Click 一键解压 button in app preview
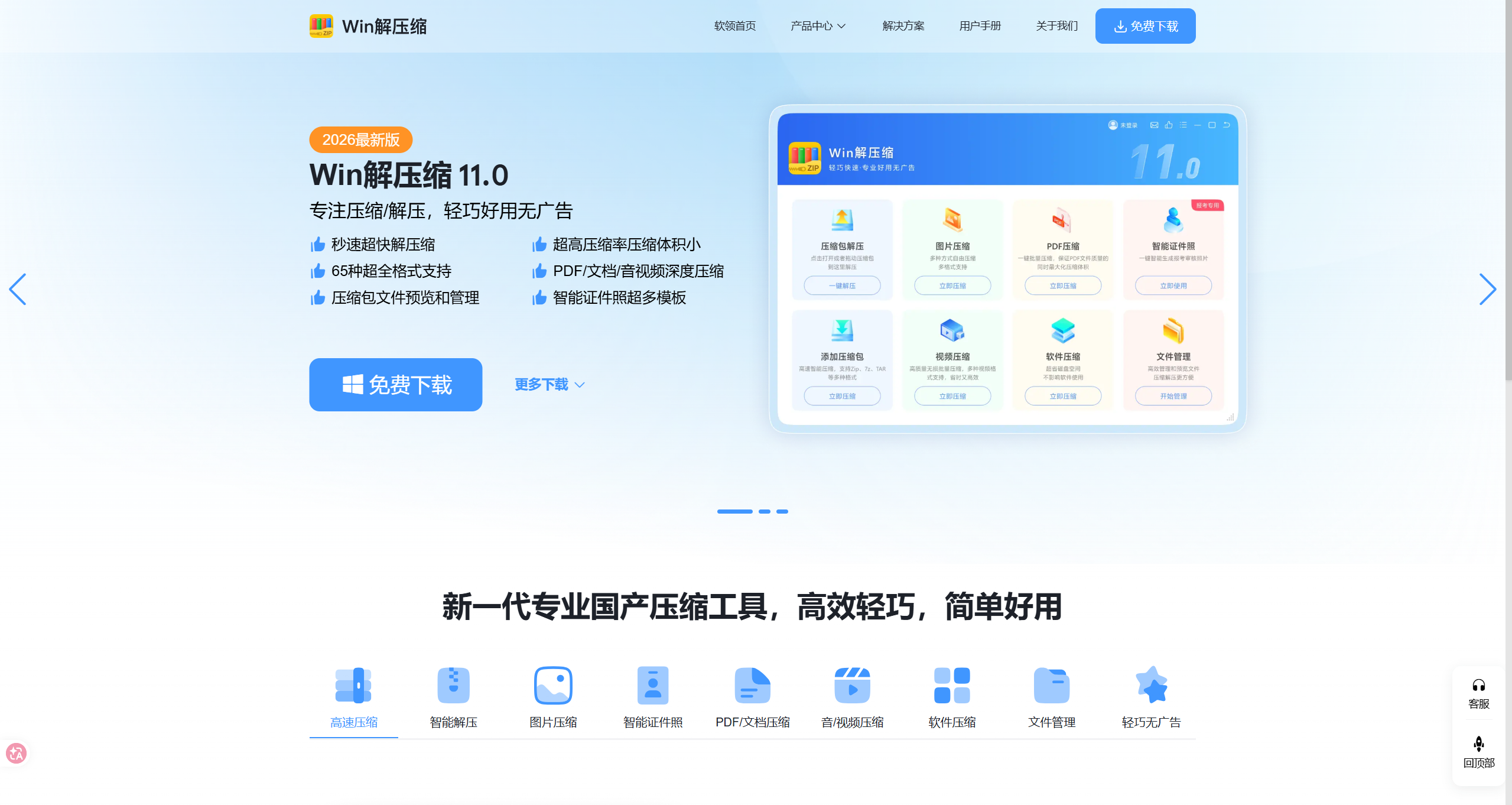The height and width of the screenshot is (805, 1512). point(842,285)
